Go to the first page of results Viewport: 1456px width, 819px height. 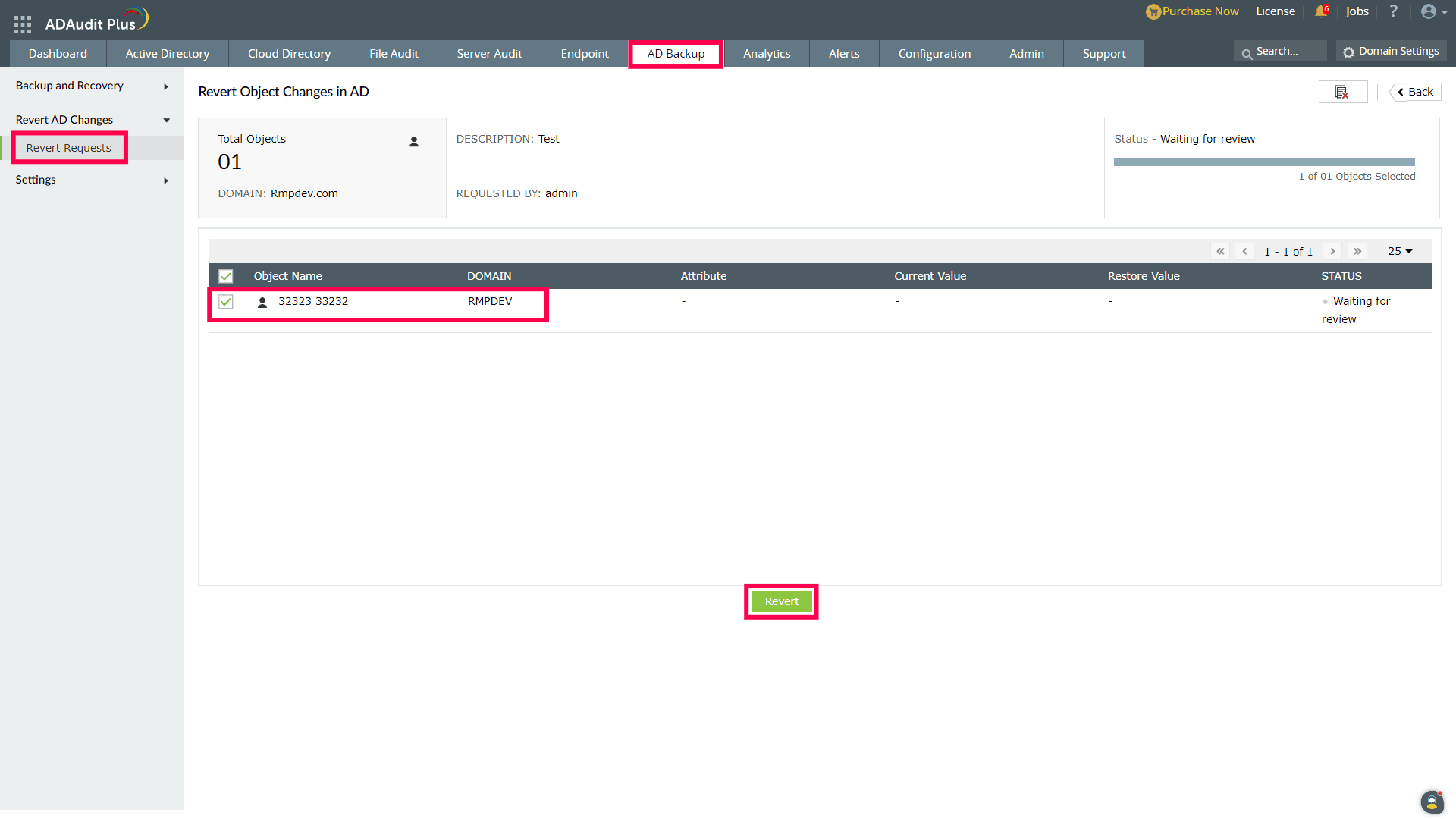coord(1220,251)
